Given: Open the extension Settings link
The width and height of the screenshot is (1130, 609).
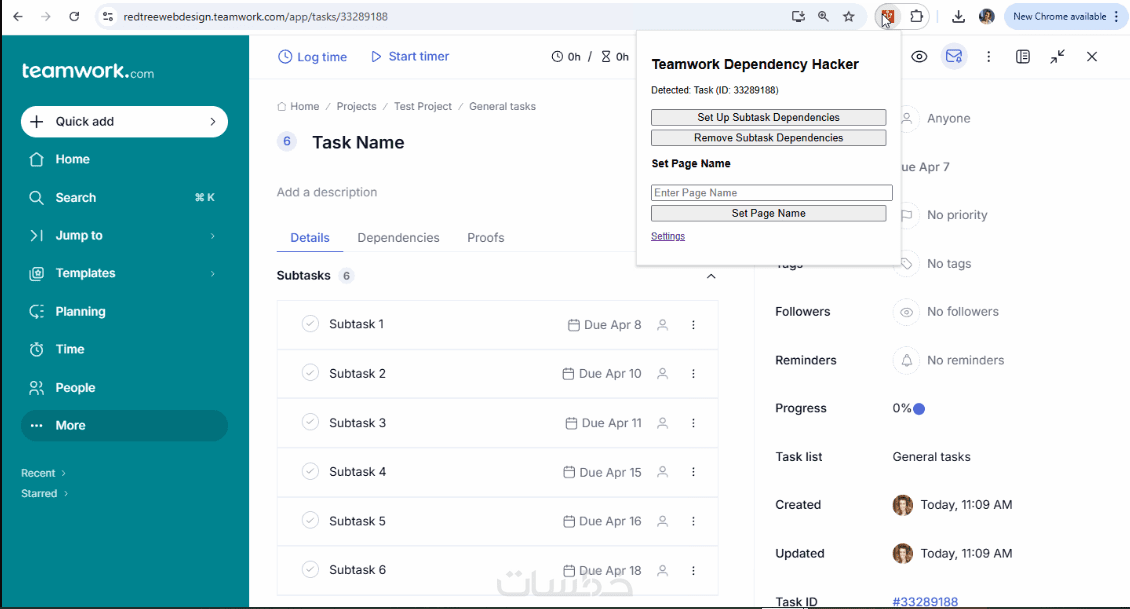Looking at the screenshot, I should click(x=668, y=237).
